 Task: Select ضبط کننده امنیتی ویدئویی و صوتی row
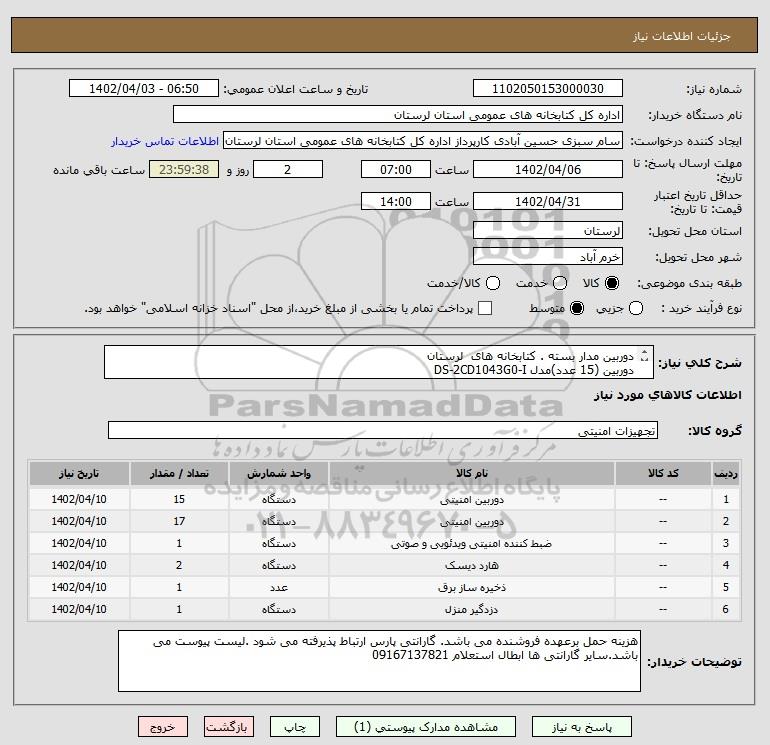(385, 544)
